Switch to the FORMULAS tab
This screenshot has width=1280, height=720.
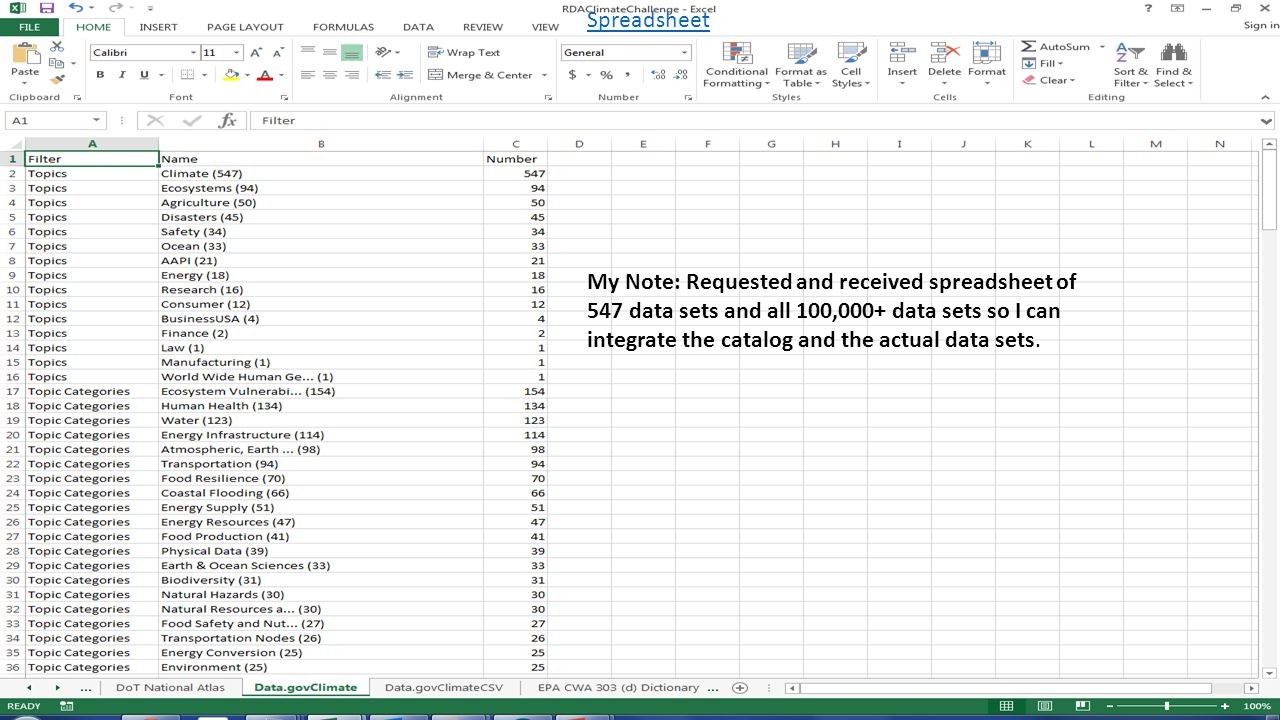343,27
